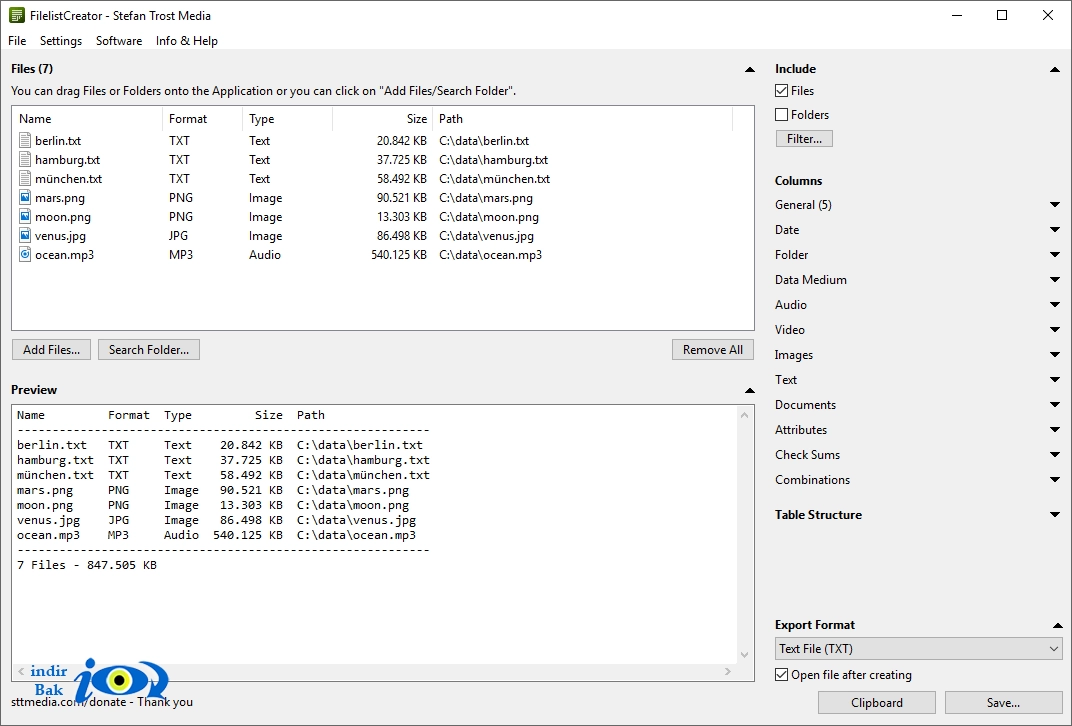Select the 540.125 KB size cell
This screenshot has height=726, width=1072.
[x=399, y=255]
